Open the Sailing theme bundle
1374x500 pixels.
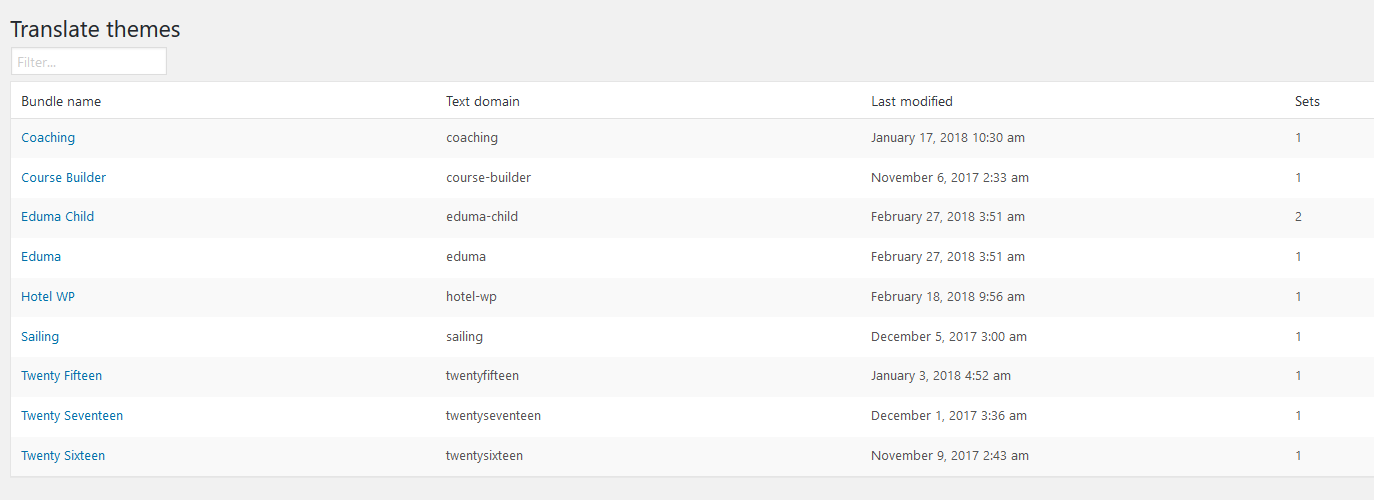[40, 337]
